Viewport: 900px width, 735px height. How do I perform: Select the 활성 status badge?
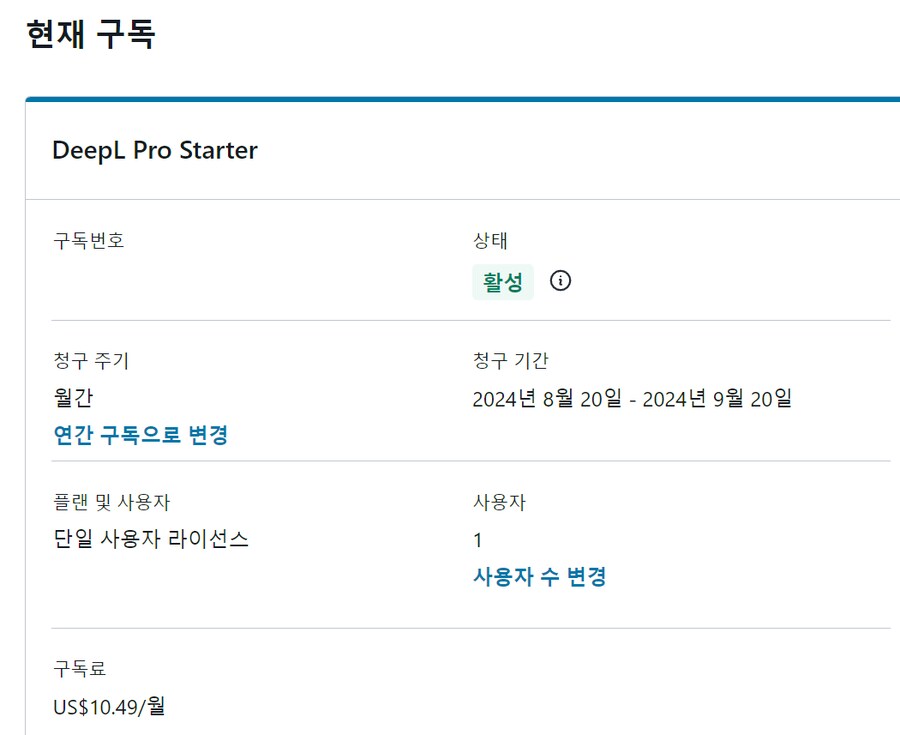pos(502,281)
